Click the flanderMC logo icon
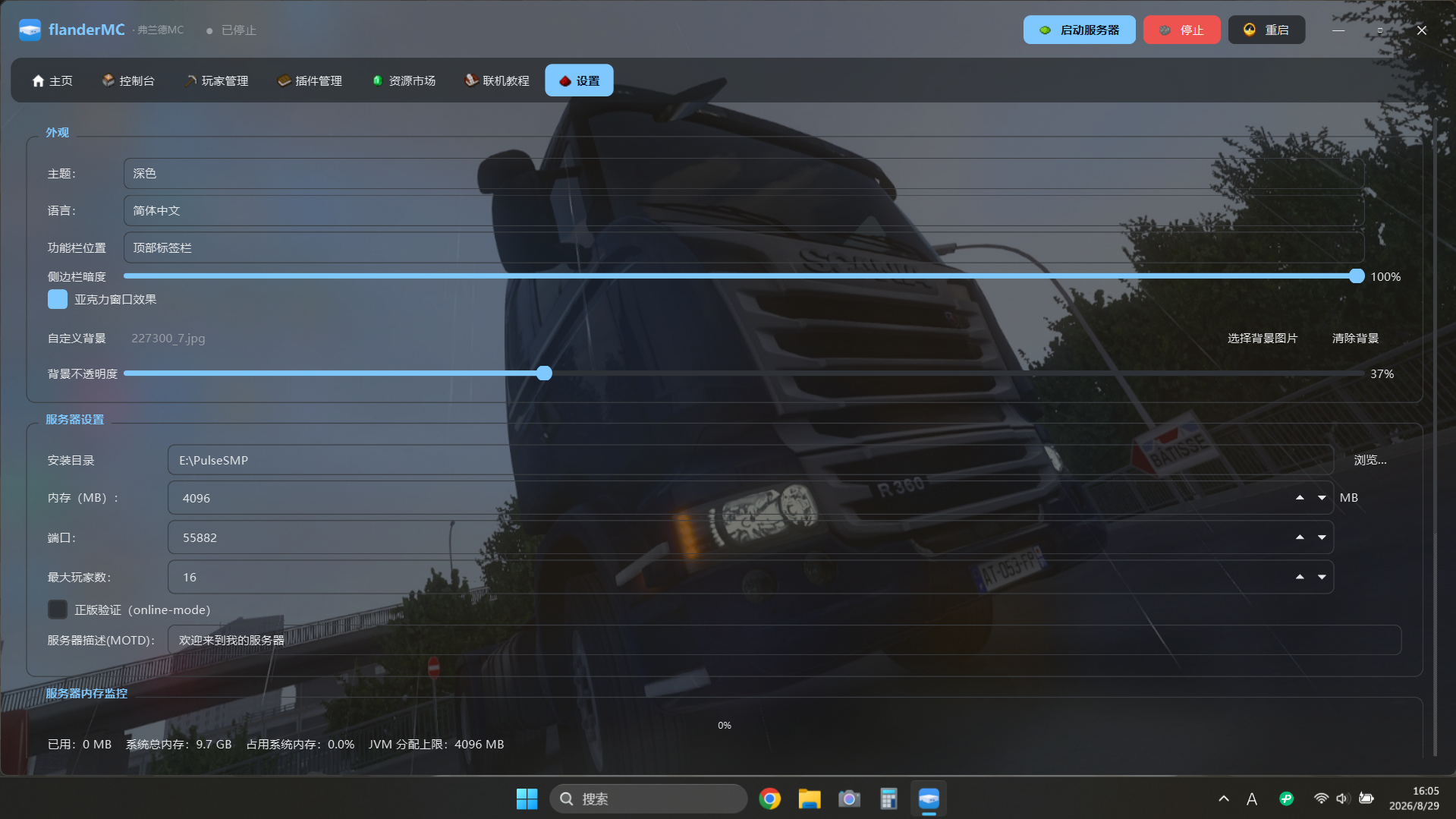The height and width of the screenshot is (819, 1456). click(x=30, y=30)
